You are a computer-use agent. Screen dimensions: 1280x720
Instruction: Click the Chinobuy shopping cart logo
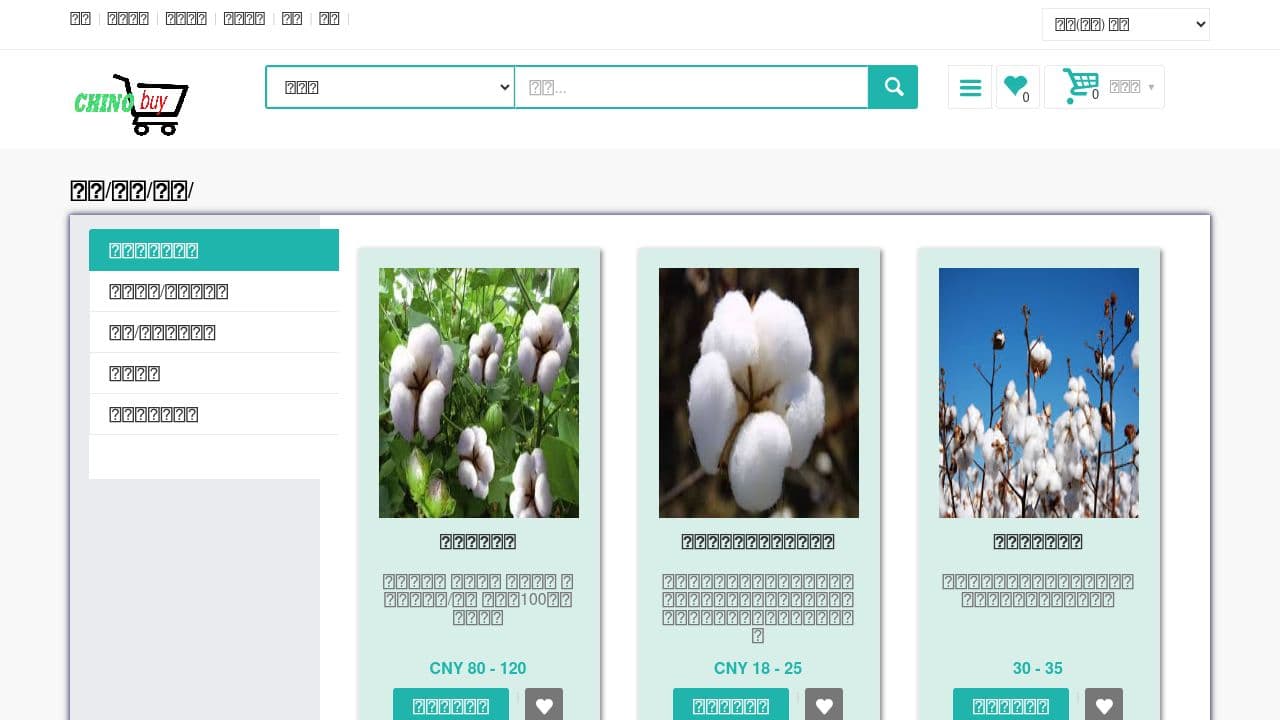[131, 103]
